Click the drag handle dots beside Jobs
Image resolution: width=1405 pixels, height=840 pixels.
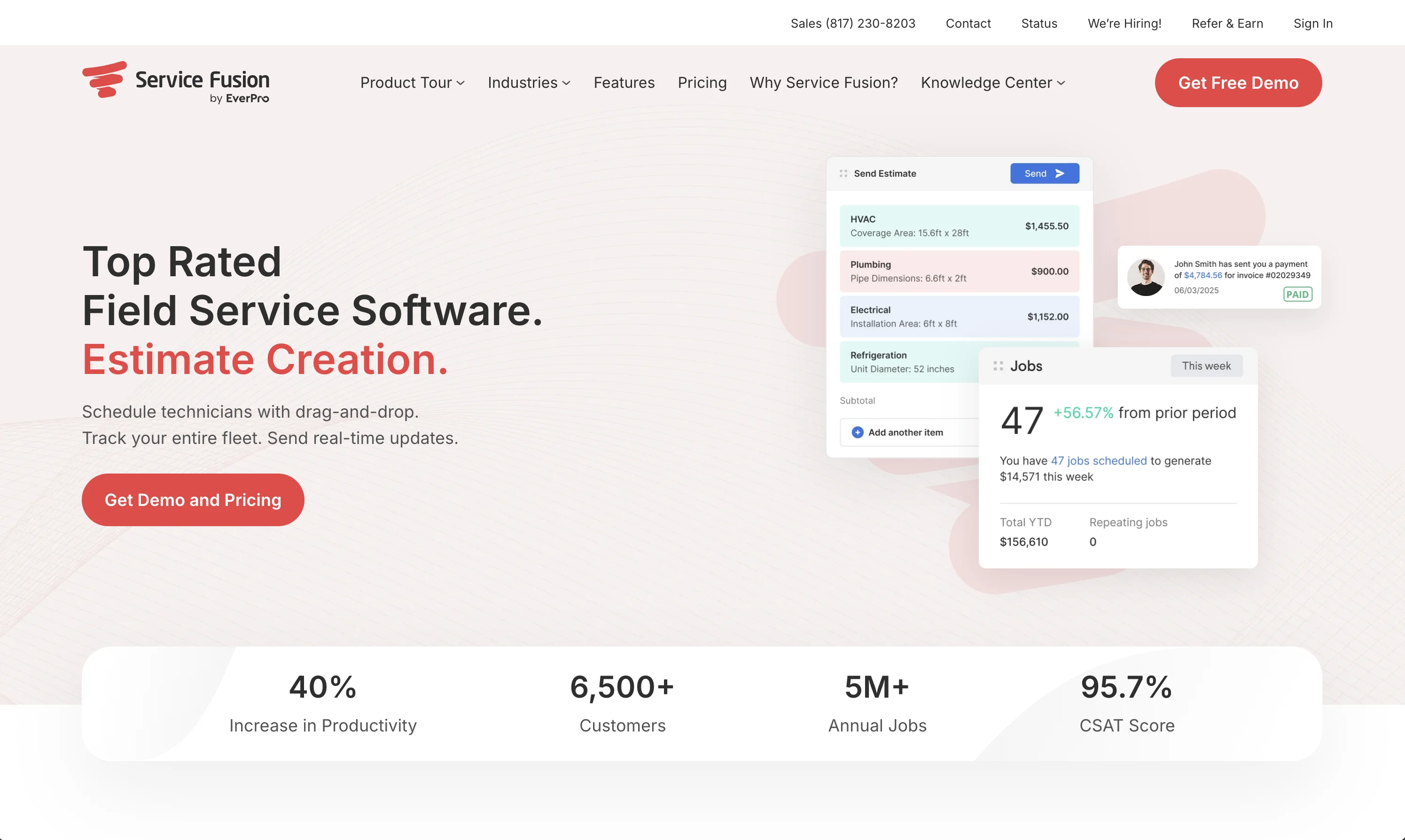[998, 366]
